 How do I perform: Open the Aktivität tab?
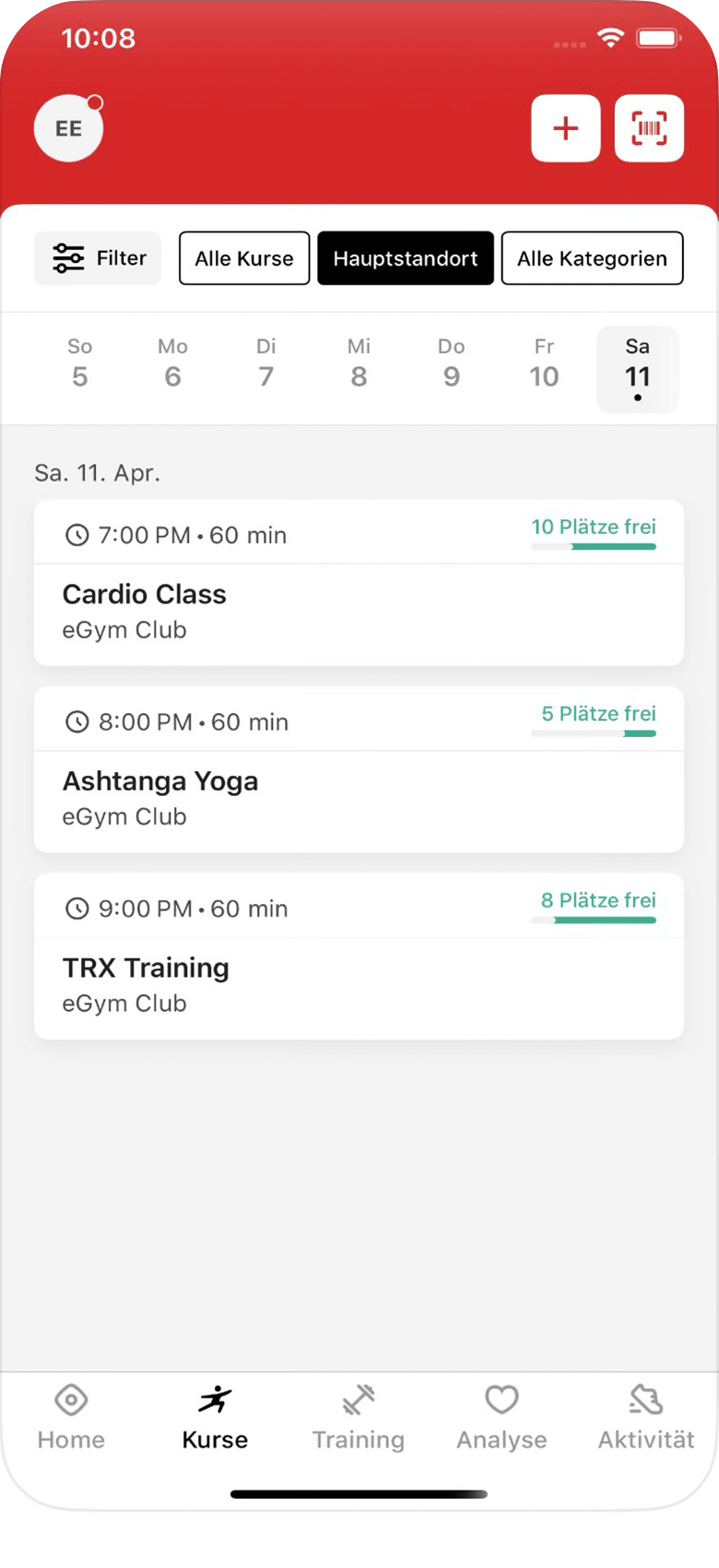[x=645, y=1418]
